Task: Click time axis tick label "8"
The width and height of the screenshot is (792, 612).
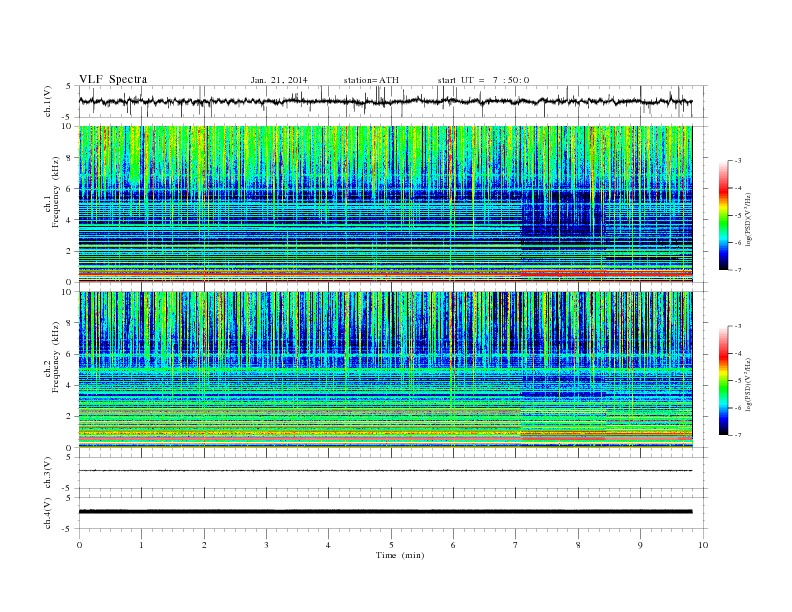Action: pyautogui.click(x=578, y=545)
